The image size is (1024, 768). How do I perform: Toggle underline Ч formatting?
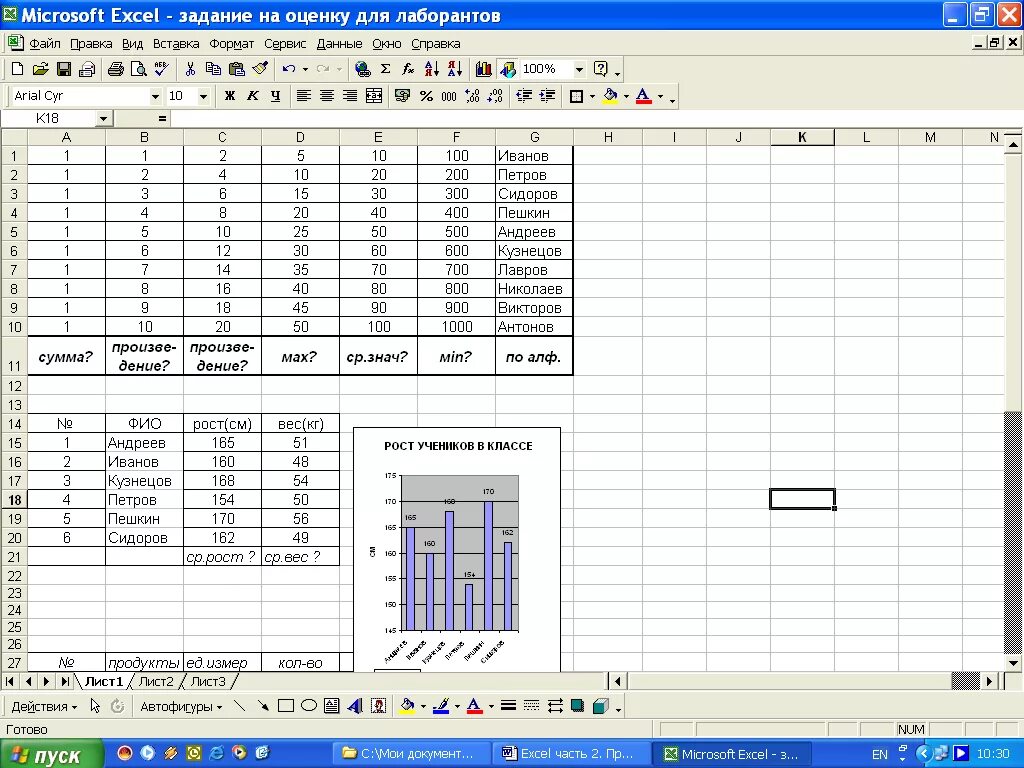click(275, 96)
